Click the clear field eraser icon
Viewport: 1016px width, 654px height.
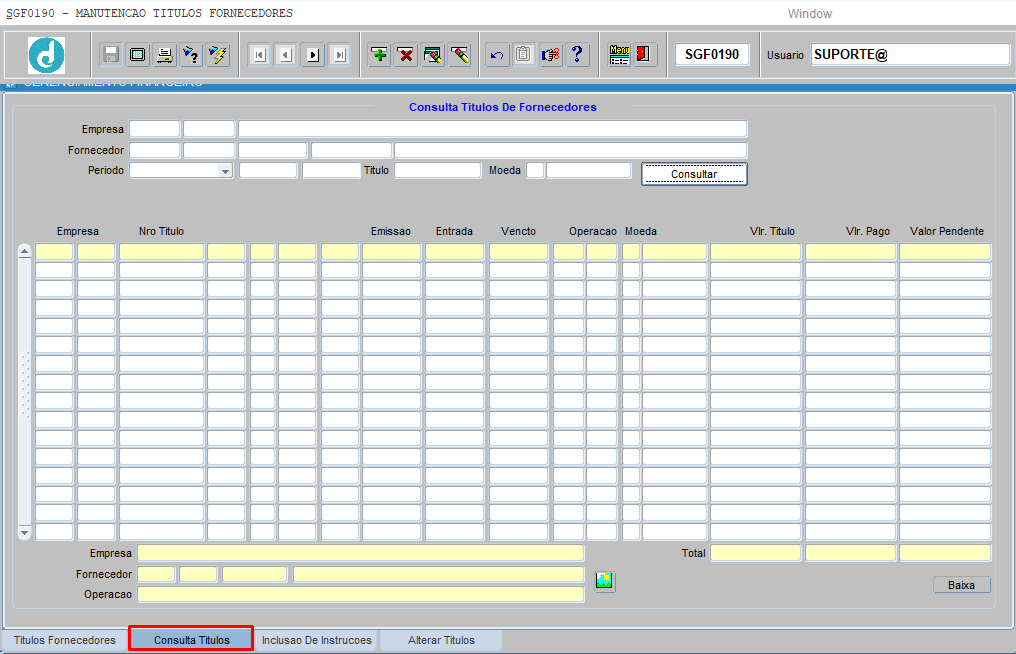point(460,54)
